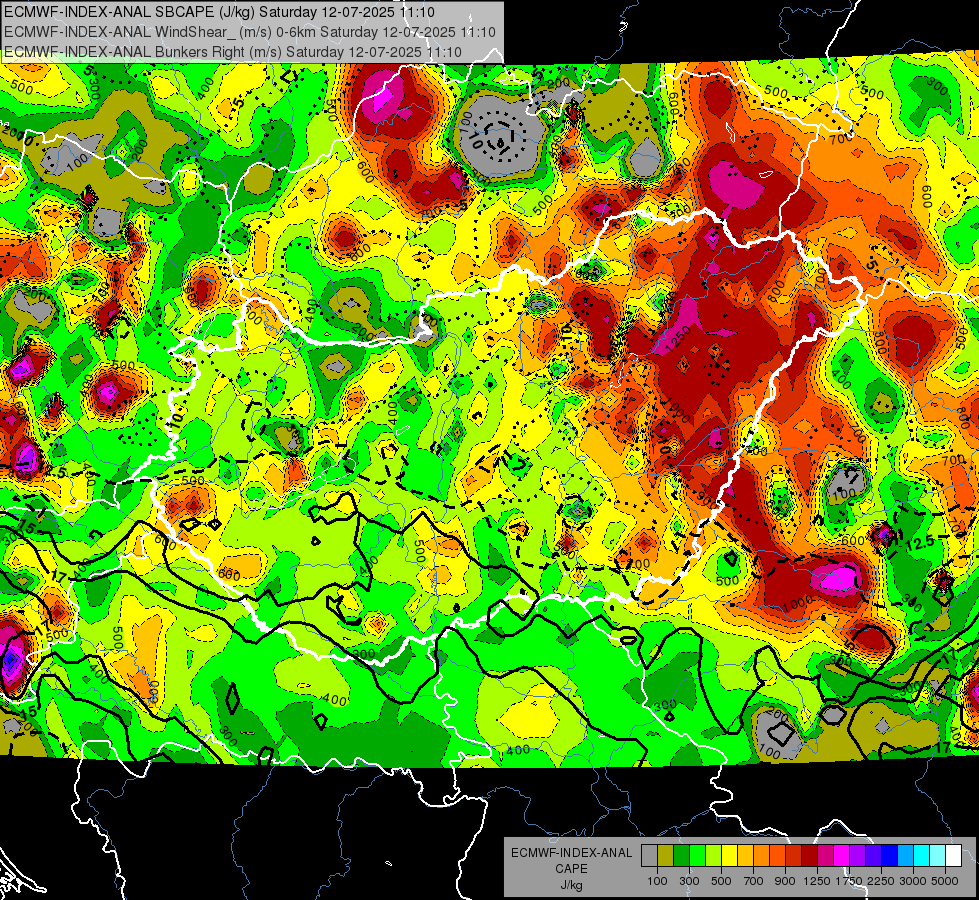Click the legend value 1750
The height and width of the screenshot is (900, 979).
click(849, 881)
